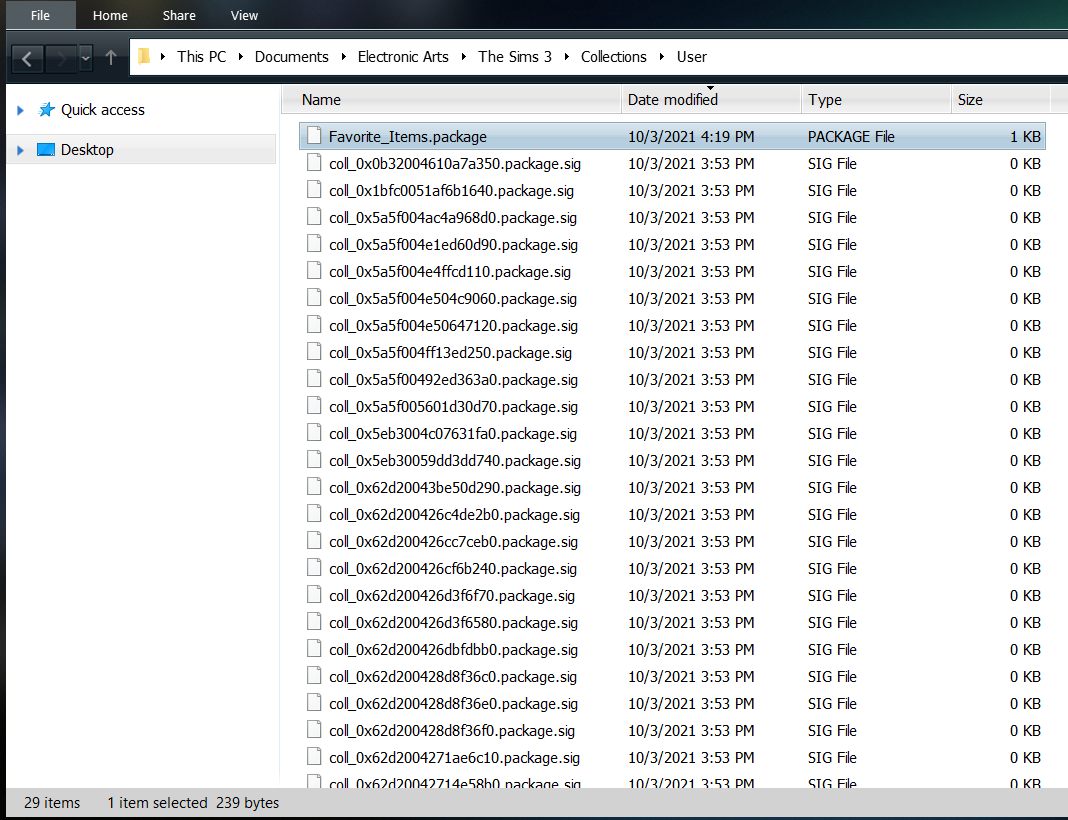Image resolution: width=1068 pixels, height=820 pixels.
Task: Open the recent locations dropdown arrow
Action: [86, 59]
